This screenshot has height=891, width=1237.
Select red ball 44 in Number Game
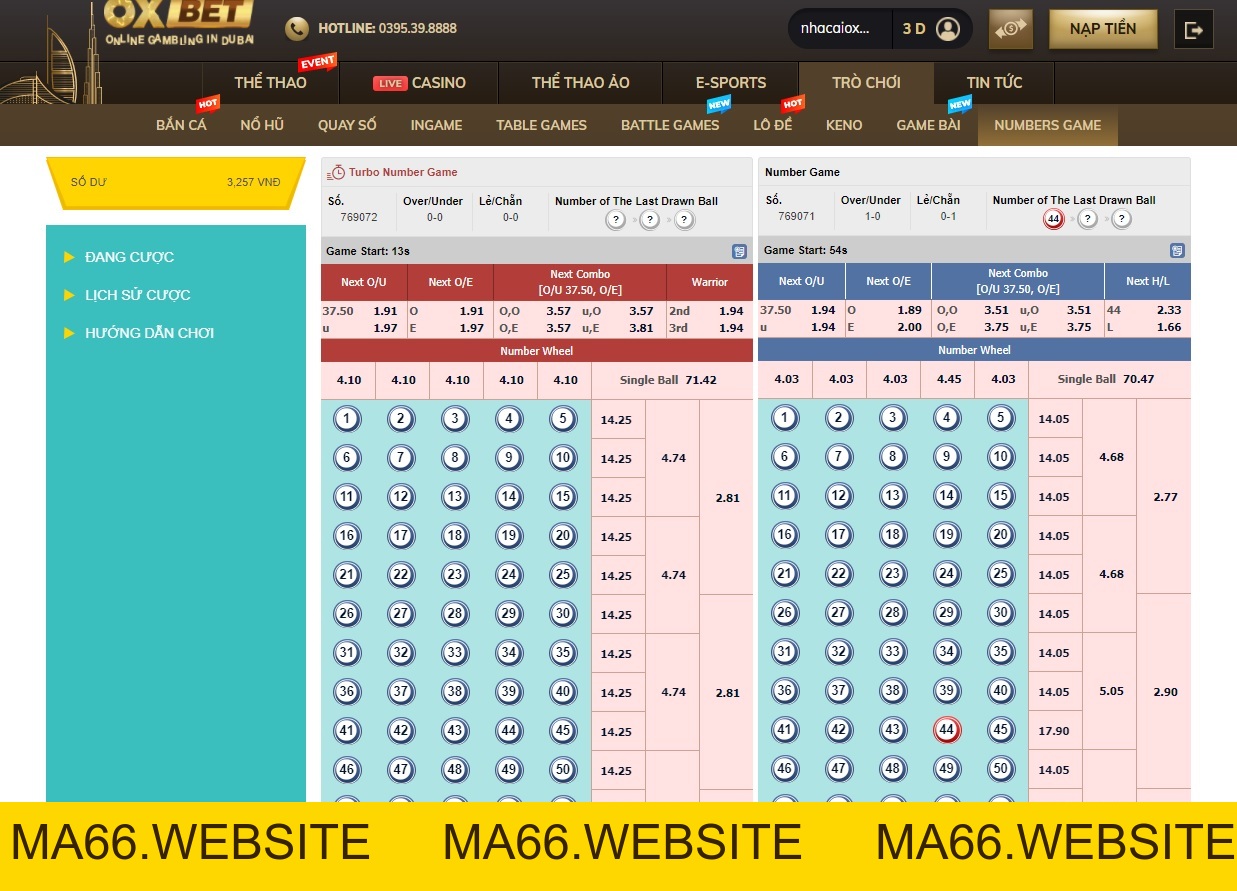coord(947,730)
